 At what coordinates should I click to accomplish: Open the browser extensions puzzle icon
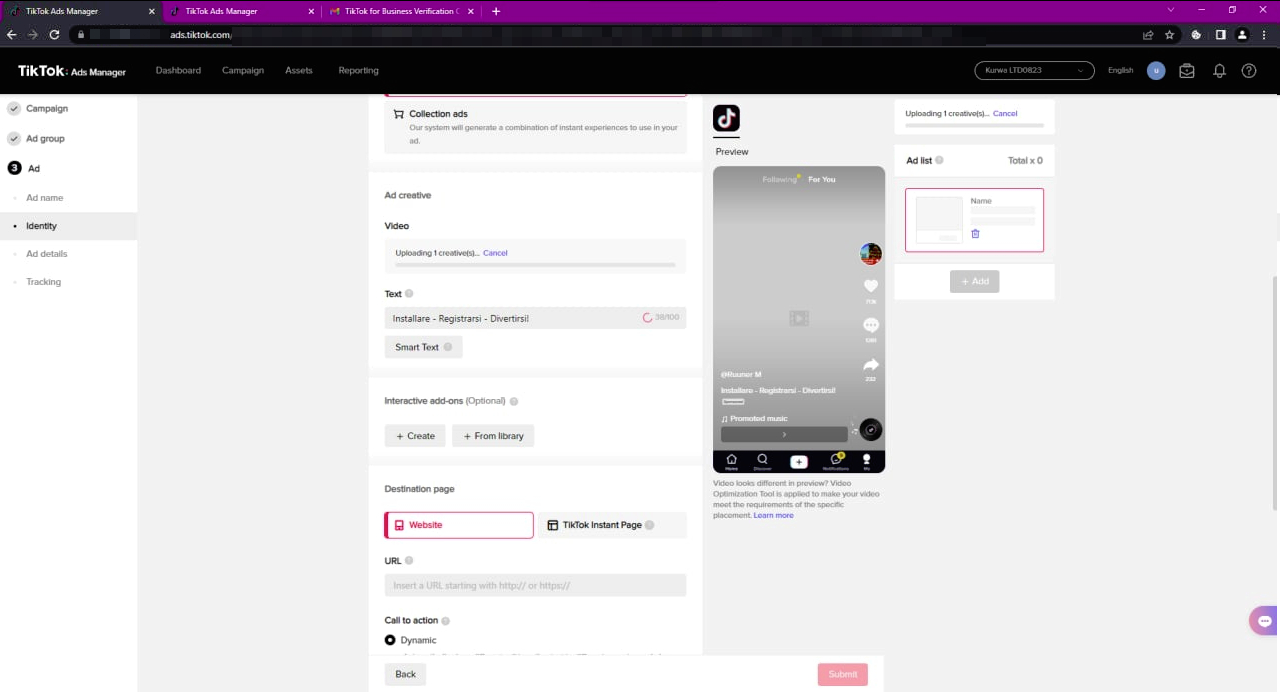pyautogui.click(x=1196, y=34)
